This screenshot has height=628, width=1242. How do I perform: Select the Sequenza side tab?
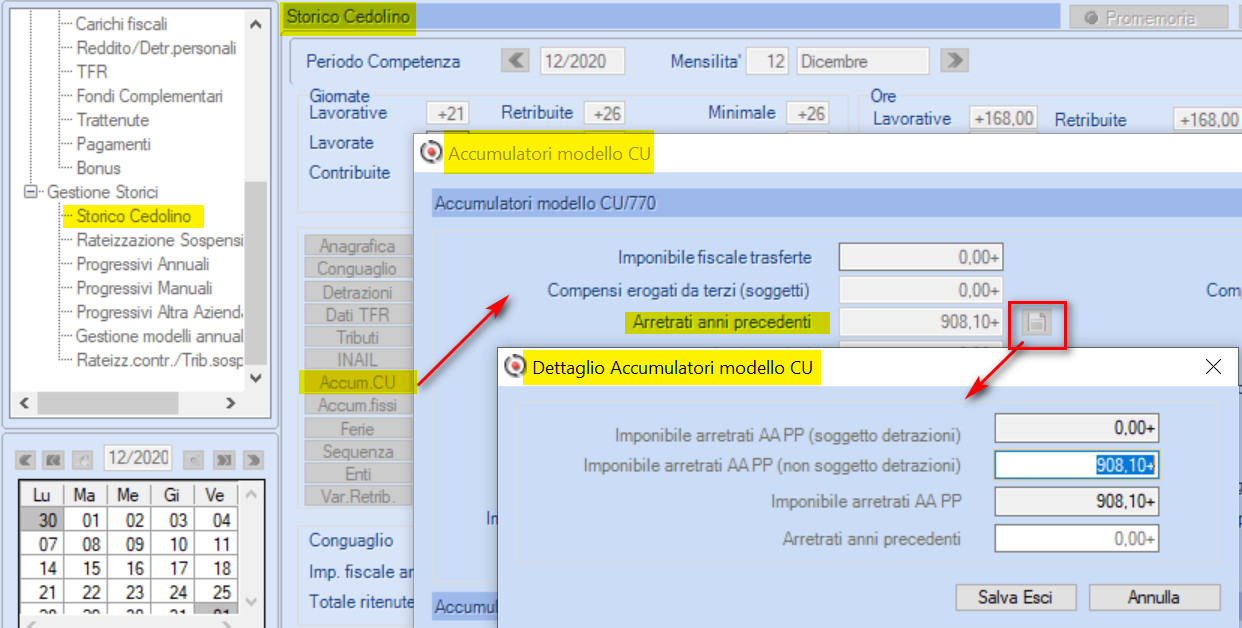tap(356, 452)
